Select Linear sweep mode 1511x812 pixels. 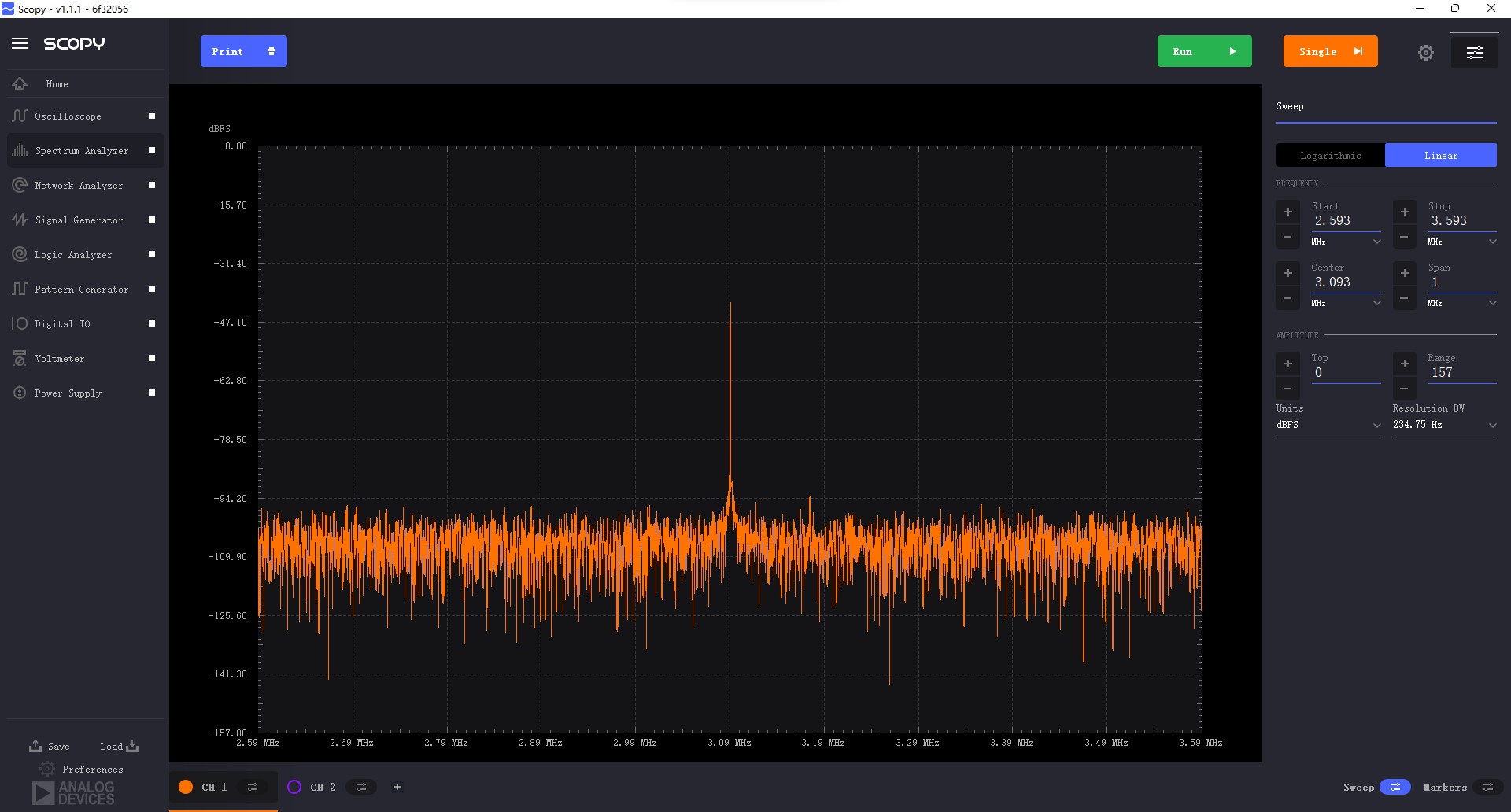click(1441, 155)
